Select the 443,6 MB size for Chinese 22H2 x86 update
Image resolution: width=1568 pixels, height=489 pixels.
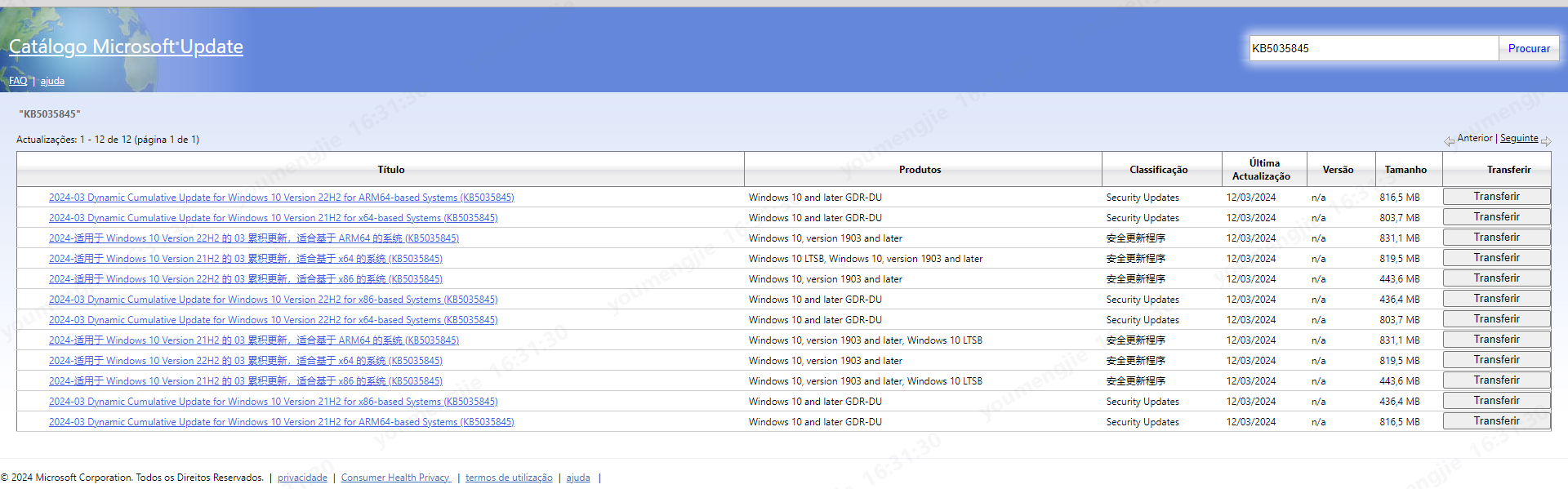tap(1400, 279)
